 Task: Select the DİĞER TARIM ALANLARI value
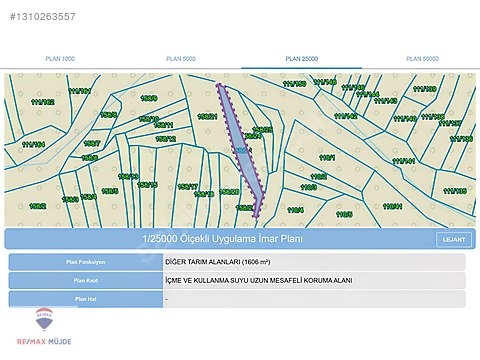pyautogui.click(x=218, y=262)
